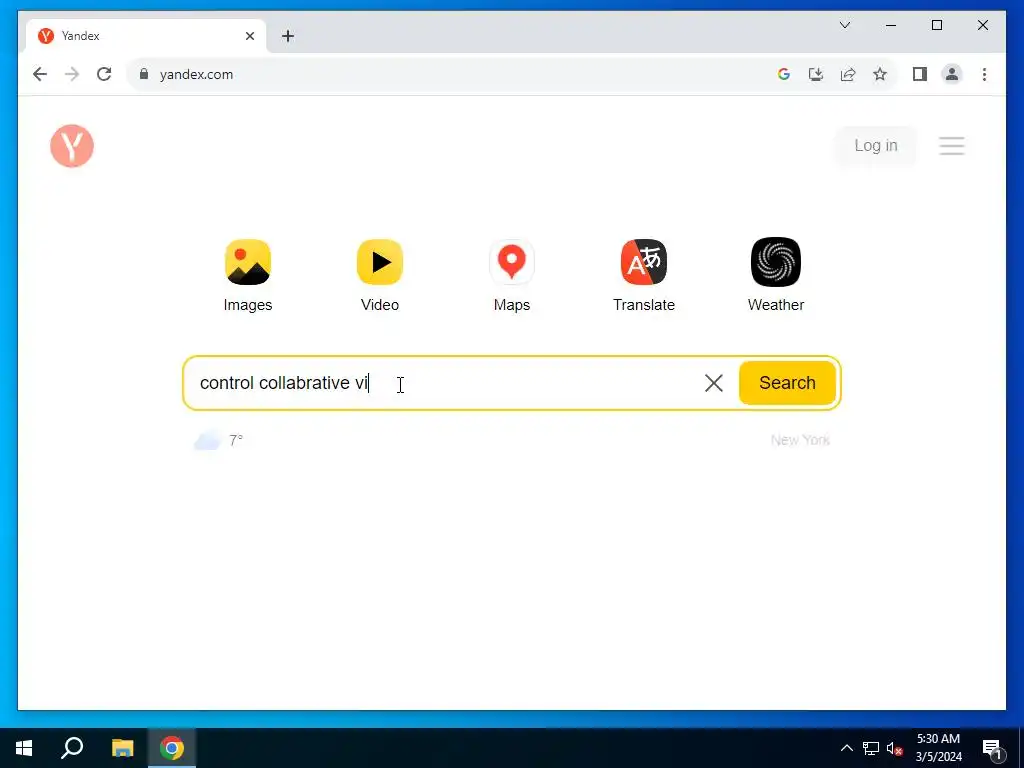The image size is (1024, 768).
Task: Click the red Yandex logo
Action: 72,146
